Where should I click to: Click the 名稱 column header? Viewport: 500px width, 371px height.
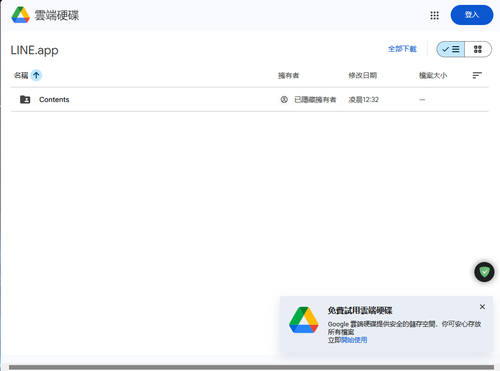(x=21, y=75)
